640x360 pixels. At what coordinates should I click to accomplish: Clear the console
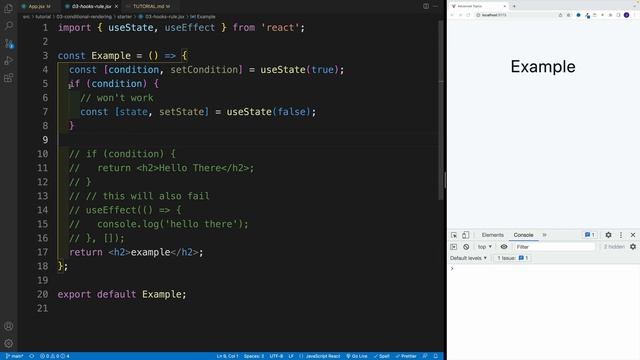tap(466, 247)
